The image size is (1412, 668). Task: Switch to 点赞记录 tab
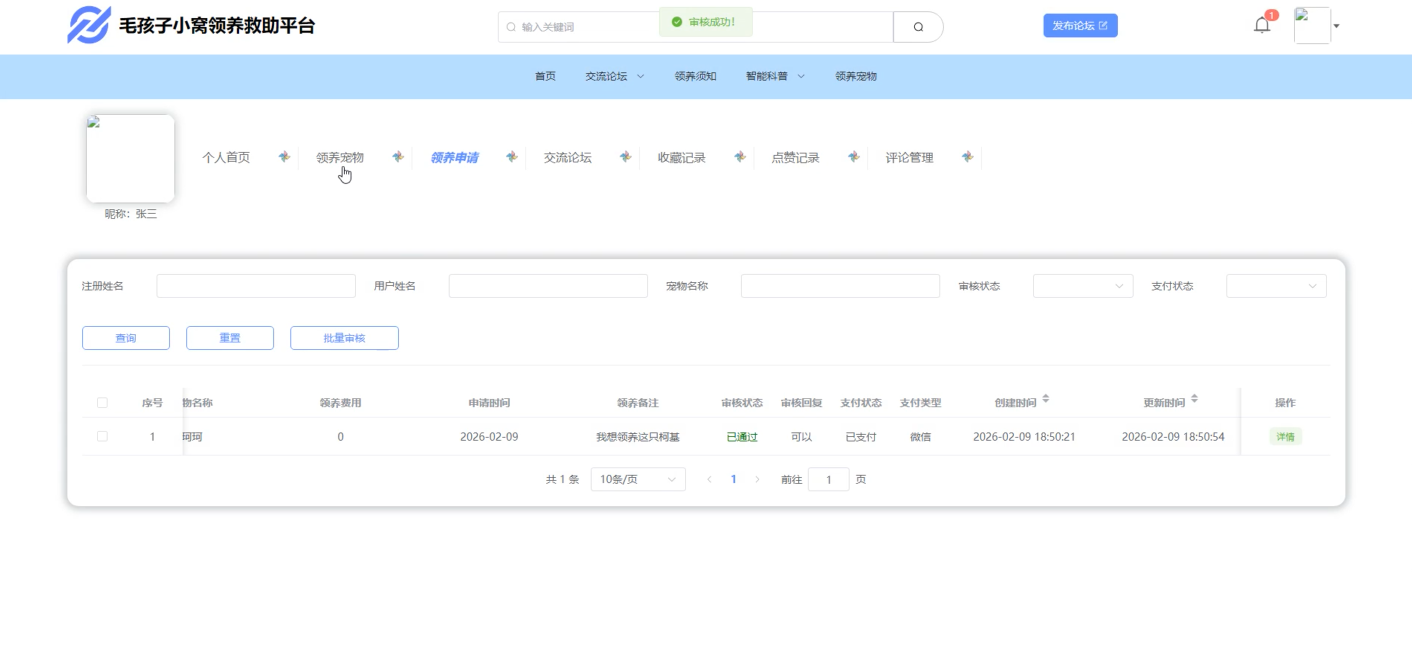[x=796, y=157]
